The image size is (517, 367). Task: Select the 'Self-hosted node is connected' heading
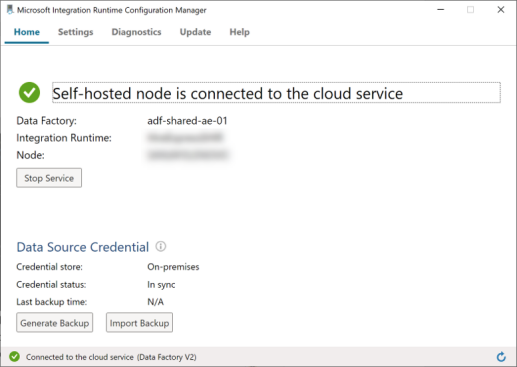pyautogui.click(x=276, y=93)
